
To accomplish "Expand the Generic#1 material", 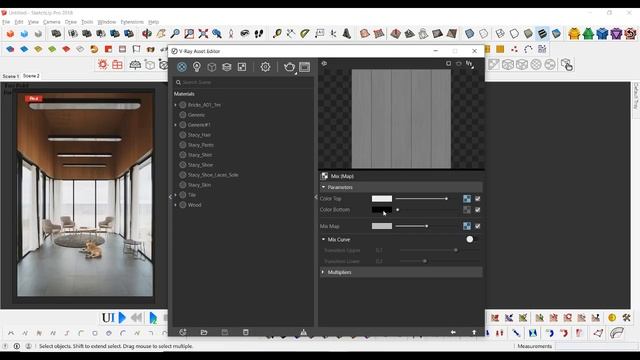I will click(176, 125).
